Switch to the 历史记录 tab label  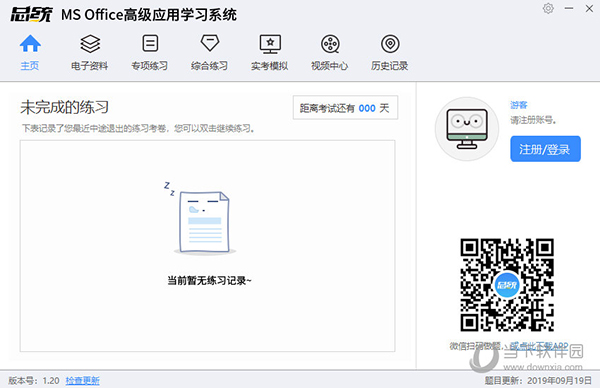[390, 66]
